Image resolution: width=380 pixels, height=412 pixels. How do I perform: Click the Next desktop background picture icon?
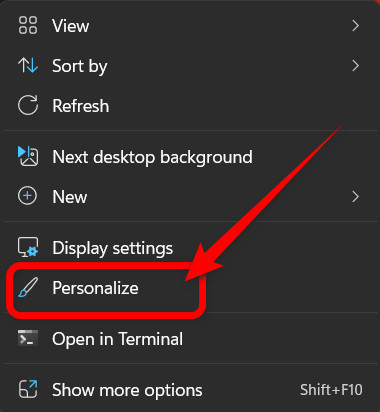point(28,156)
